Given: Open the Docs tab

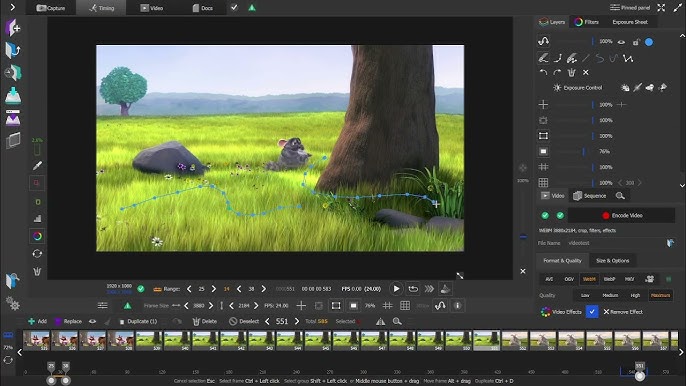Looking at the screenshot, I should click(203, 8).
